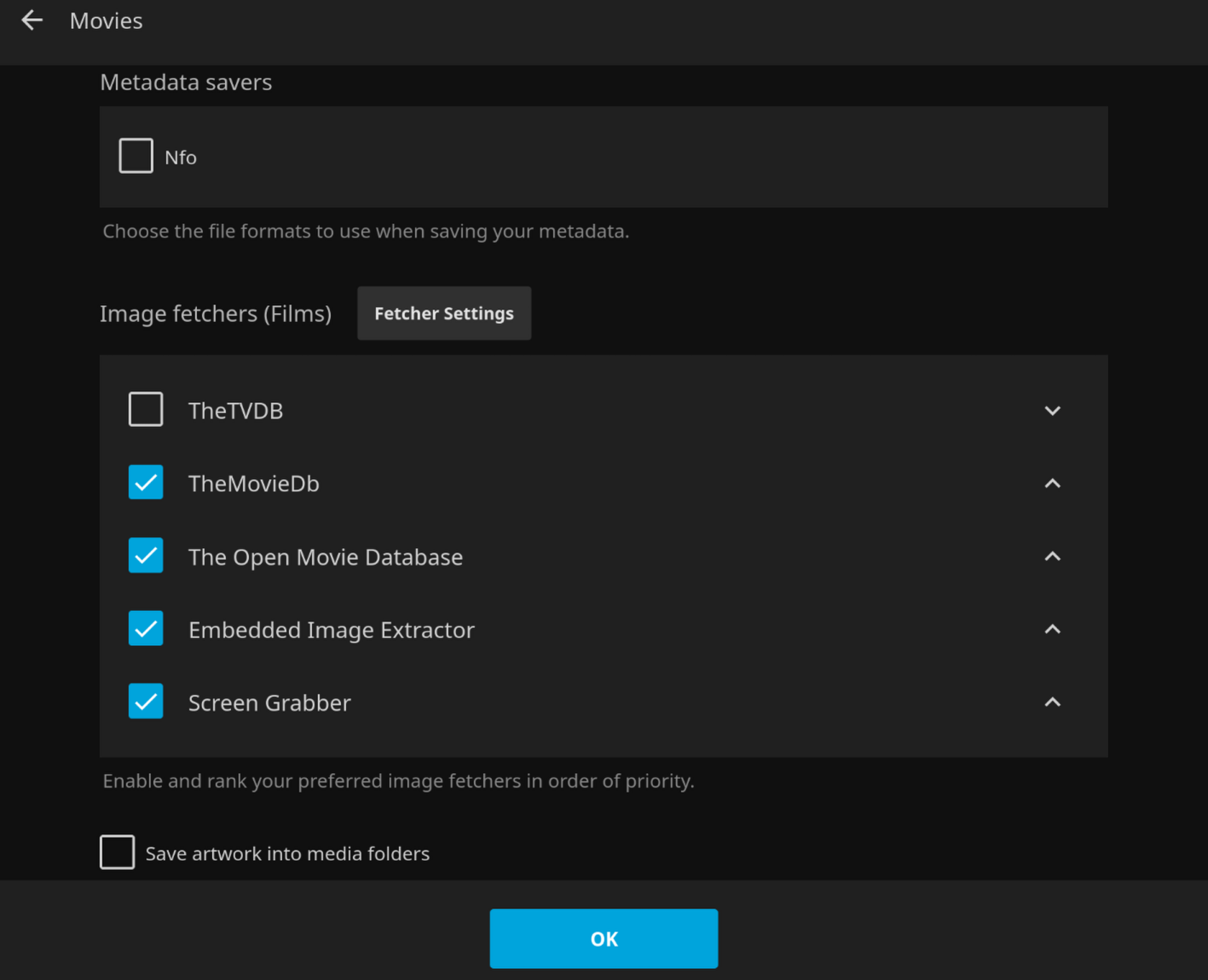Move TheMovieDb up with its chevron arrow
1208x980 pixels.
pyautogui.click(x=1052, y=483)
